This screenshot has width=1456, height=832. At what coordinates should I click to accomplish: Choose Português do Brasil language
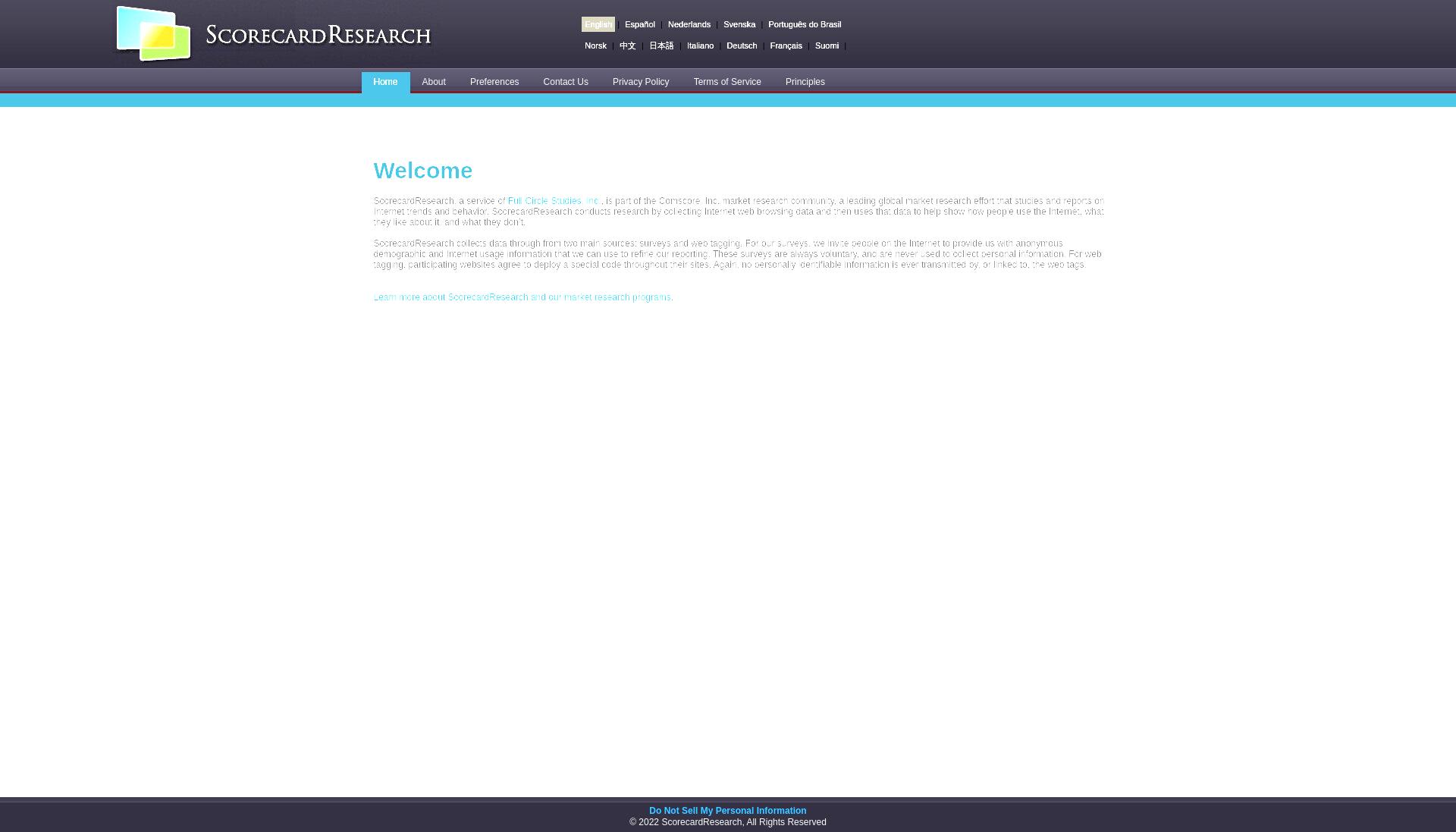tap(805, 24)
